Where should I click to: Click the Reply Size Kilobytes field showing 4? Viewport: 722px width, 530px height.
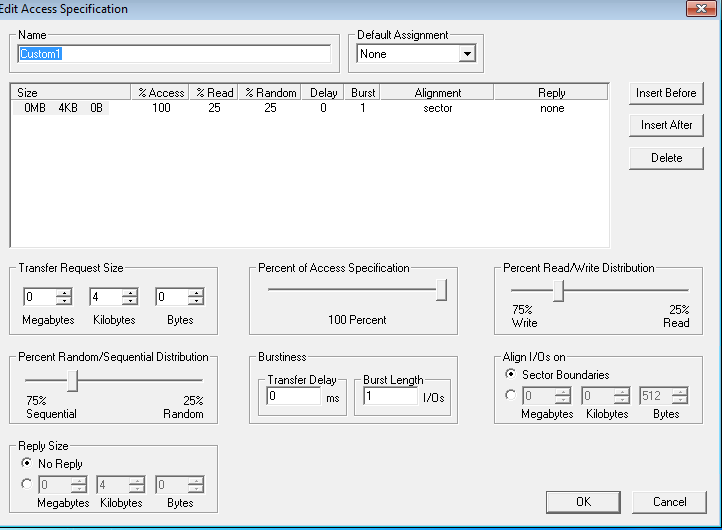[x=113, y=485]
